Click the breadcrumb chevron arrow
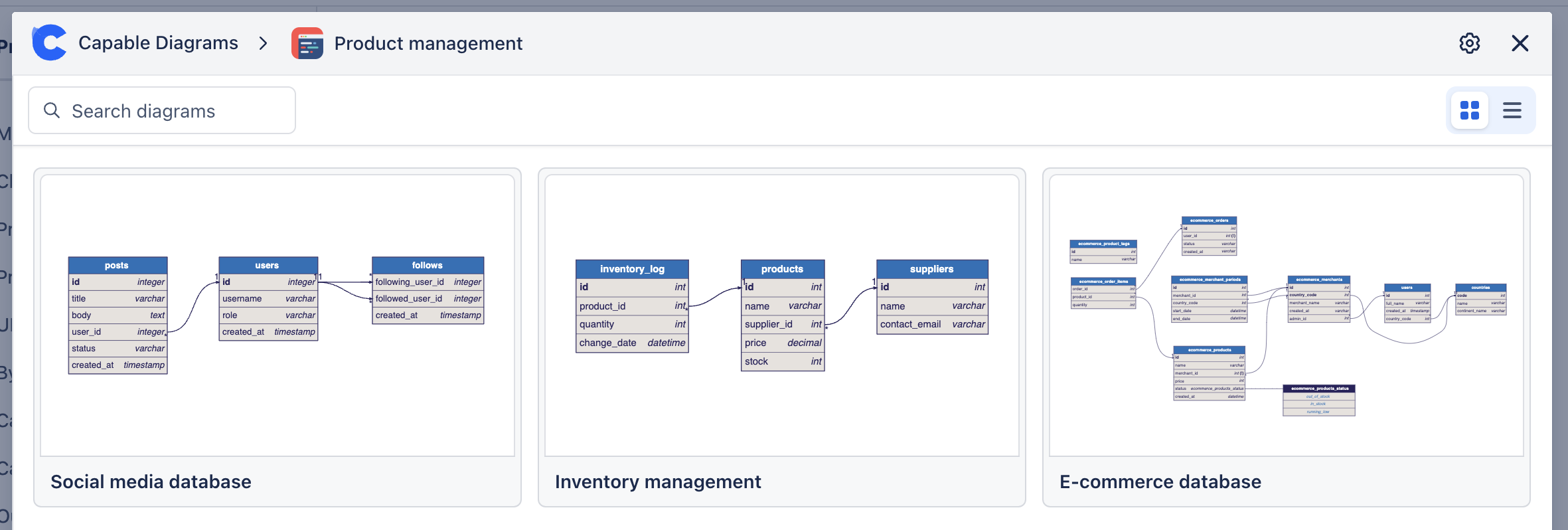The width and height of the screenshot is (1568, 530). (x=264, y=43)
